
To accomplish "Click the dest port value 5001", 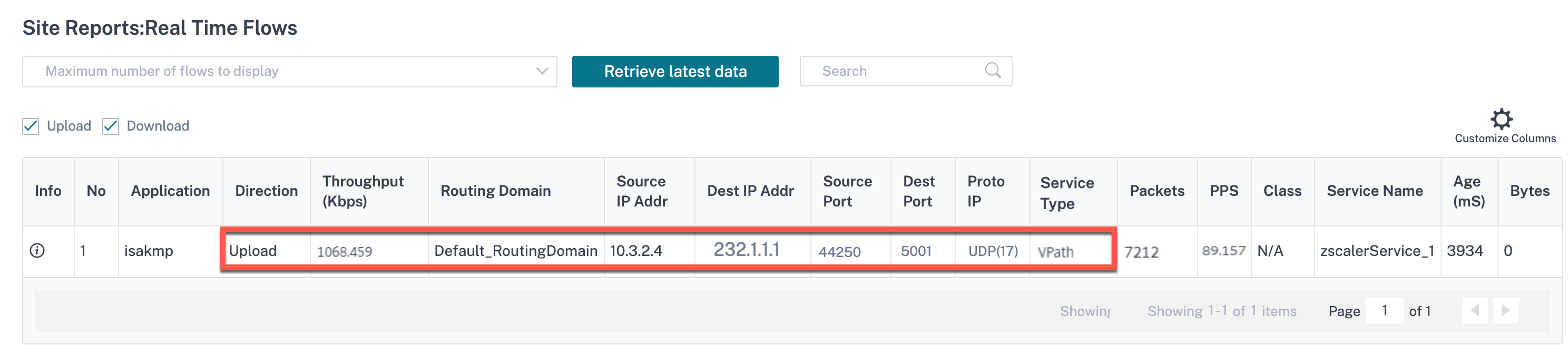I will [916, 251].
